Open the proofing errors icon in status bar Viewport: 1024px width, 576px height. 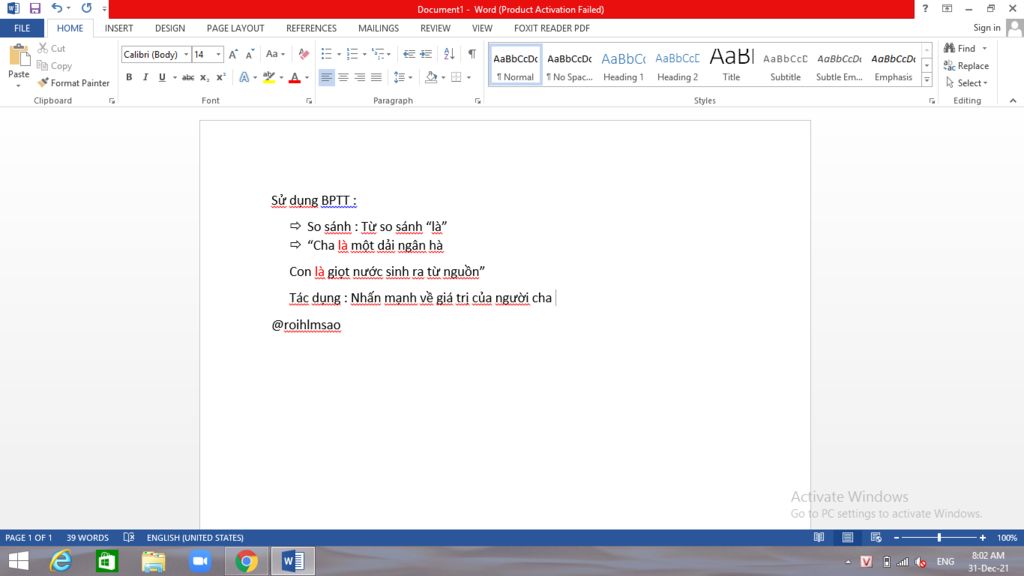coord(129,537)
